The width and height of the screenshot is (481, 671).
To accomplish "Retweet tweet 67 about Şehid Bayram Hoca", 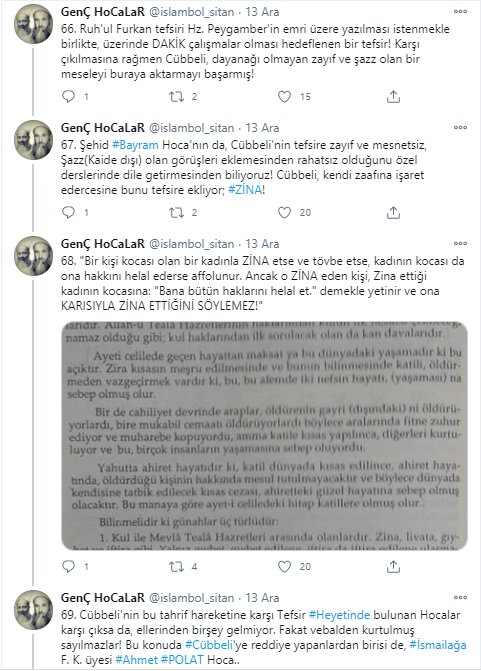I will pos(176,212).
